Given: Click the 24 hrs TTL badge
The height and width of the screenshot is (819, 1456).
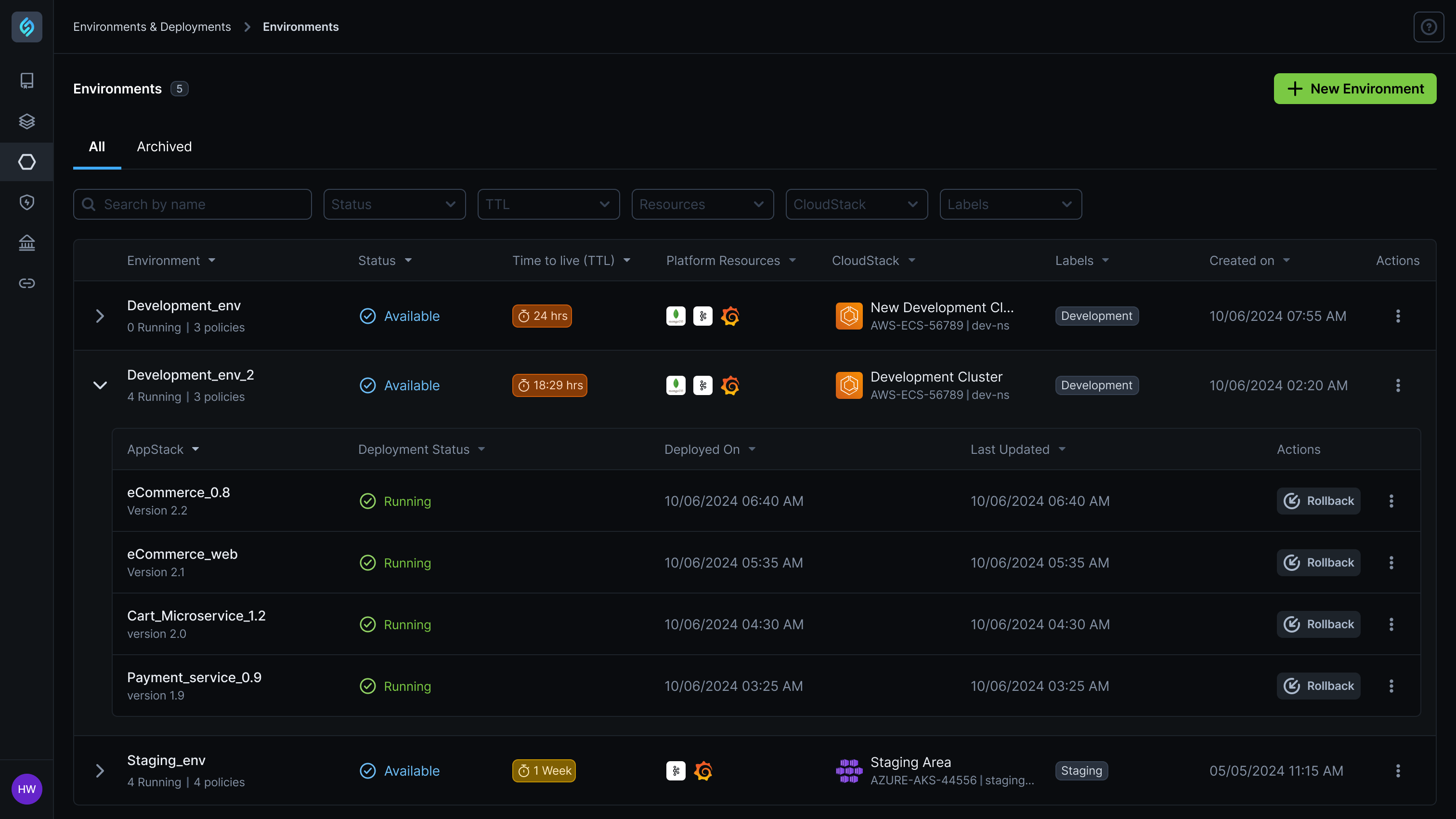Looking at the screenshot, I should click(542, 316).
